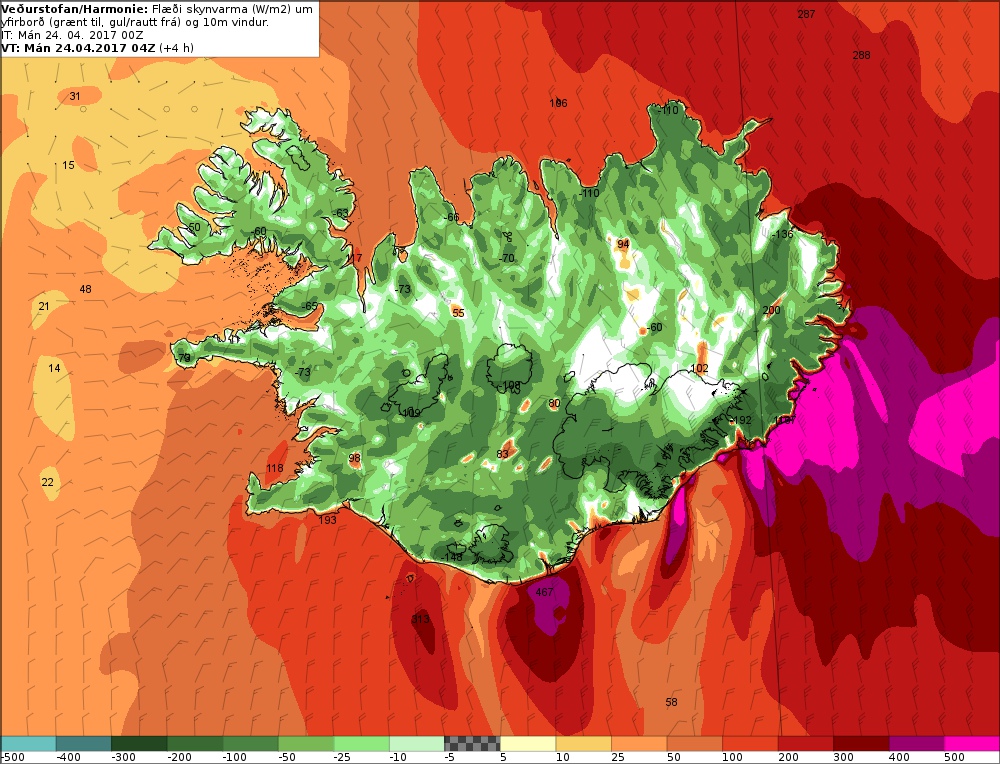Click the 'IT: Mán 24. 04. 2017 00Z' line
Screen dimensions: 1000x764
[x=72, y=35]
